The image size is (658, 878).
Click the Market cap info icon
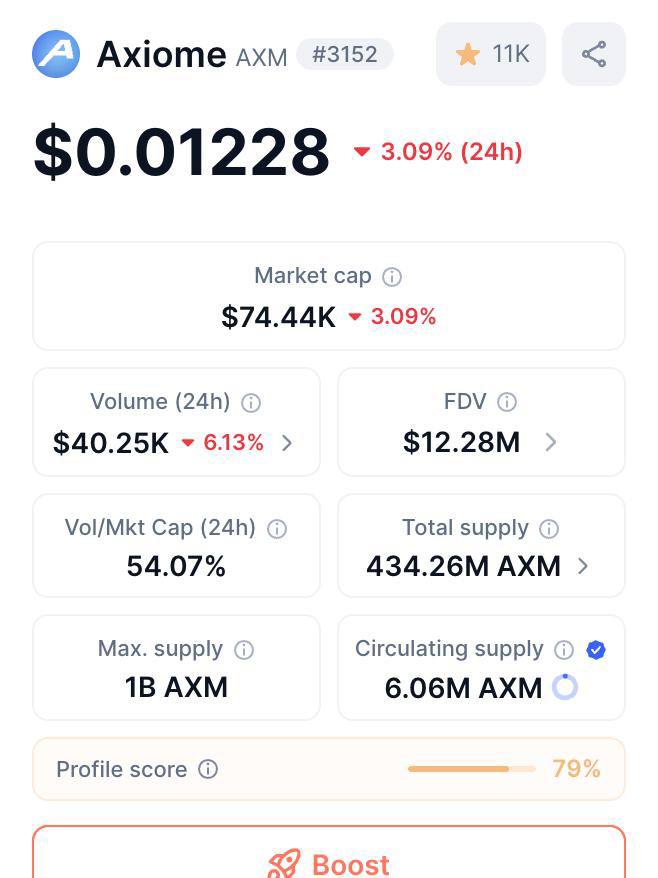click(x=393, y=277)
